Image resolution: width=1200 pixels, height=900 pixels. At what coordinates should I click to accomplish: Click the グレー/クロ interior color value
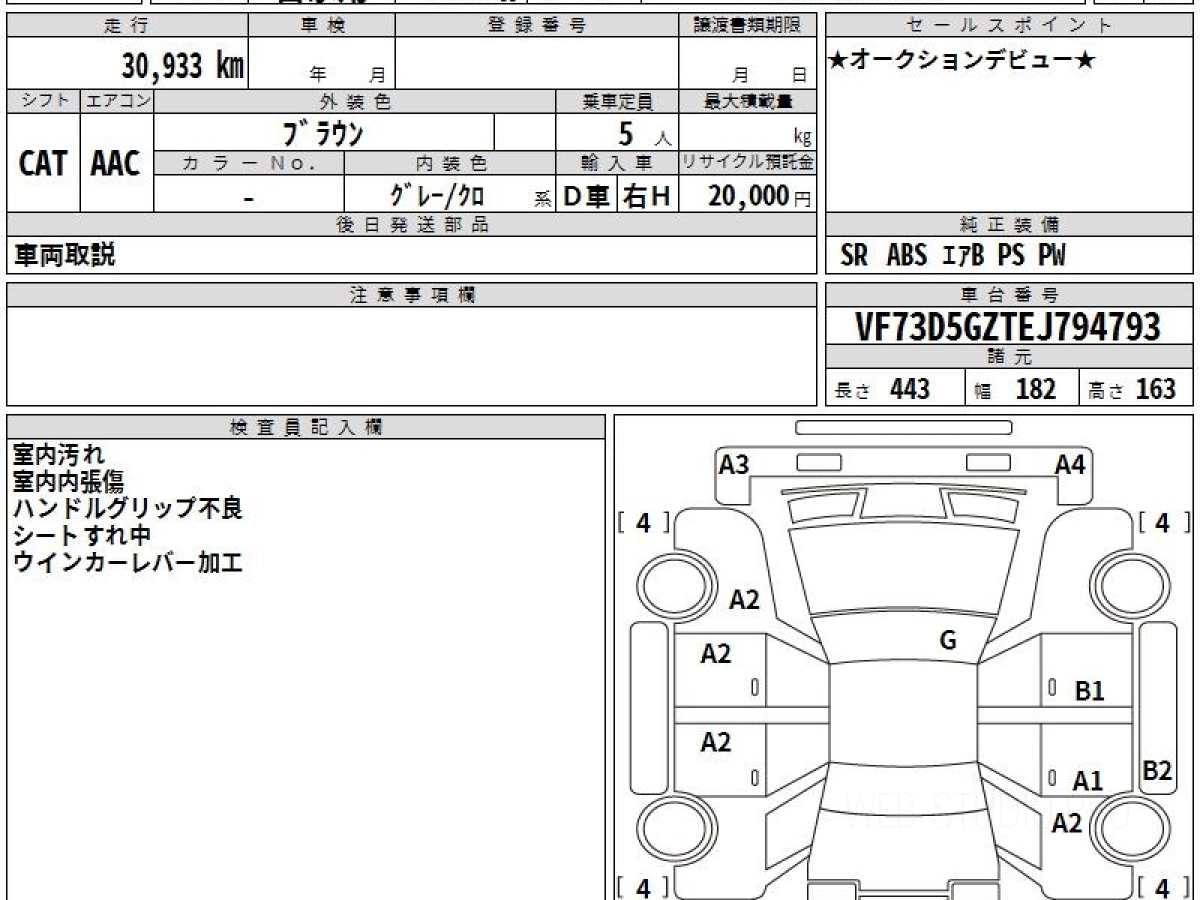(437, 197)
